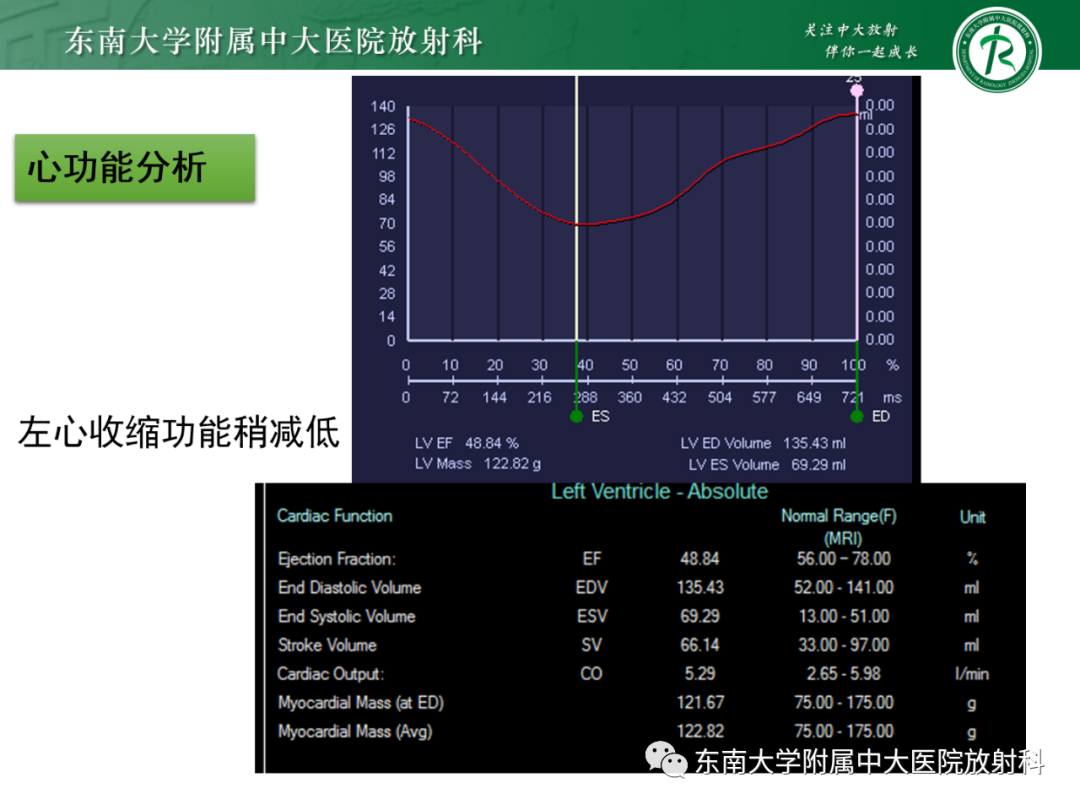Click the header title 东南大学附属中大医院放射科
This screenshot has width=1080, height=810.
273,41
